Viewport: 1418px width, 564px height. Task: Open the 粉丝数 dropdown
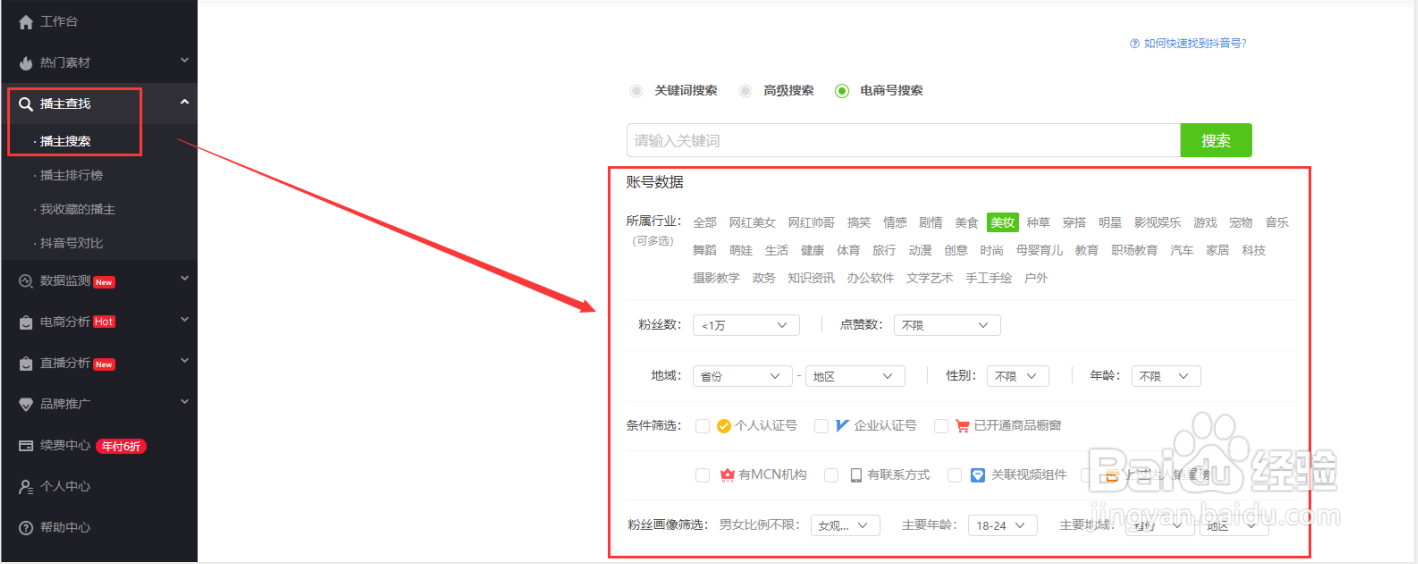click(746, 325)
